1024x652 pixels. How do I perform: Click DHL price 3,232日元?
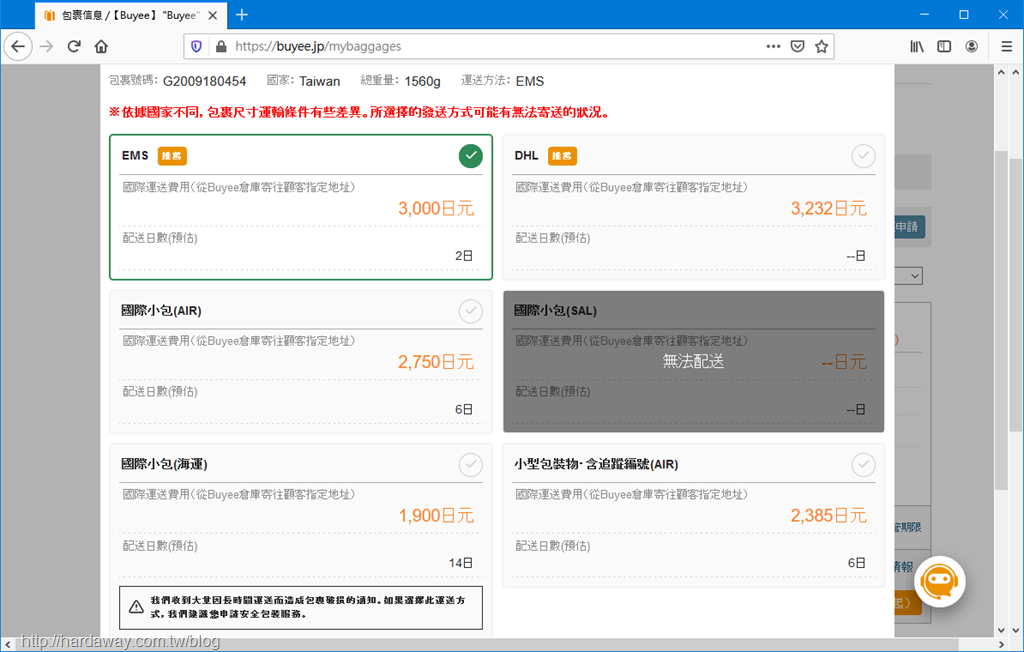point(829,208)
